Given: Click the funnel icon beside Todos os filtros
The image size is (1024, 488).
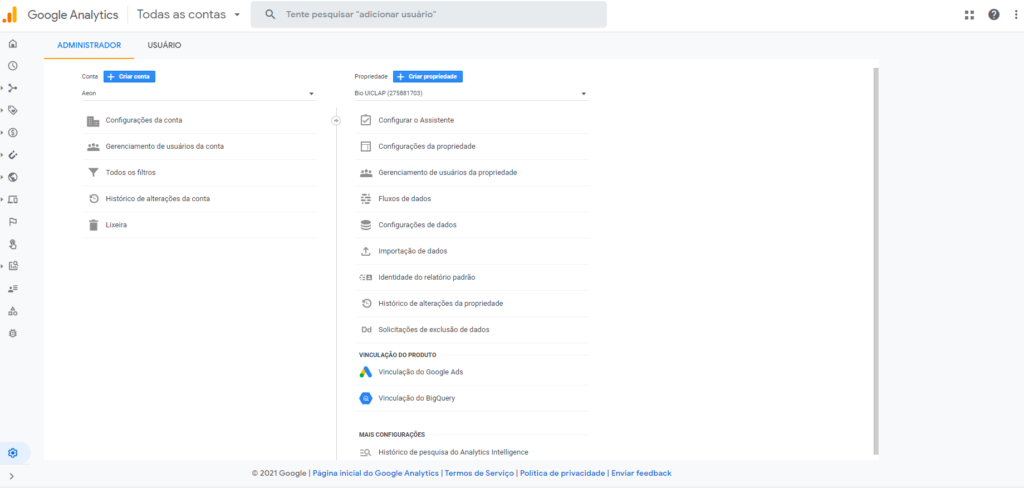Looking at the screenshot, I should (x=93, y=172).
